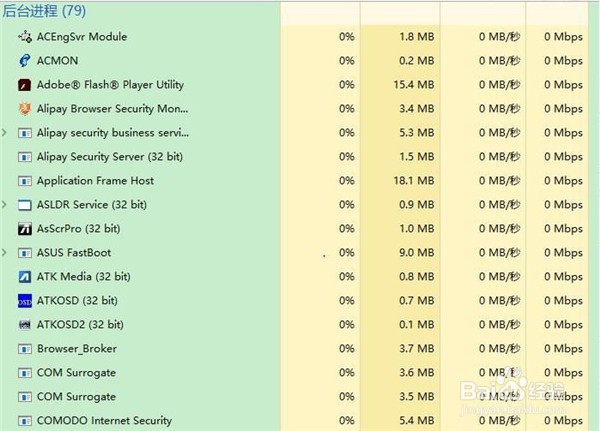Viewport: 600px width, 431px height.
Task: Click the 0 Mbps network value for ATK Media
Action: click(563, 277)
